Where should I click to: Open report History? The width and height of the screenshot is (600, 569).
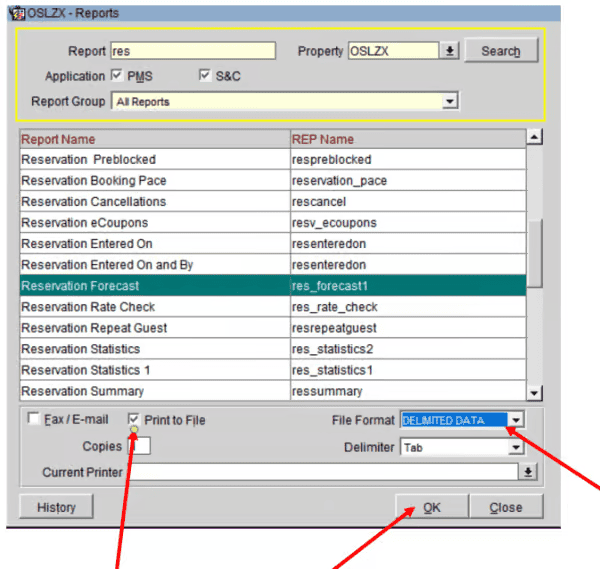tap(56, 507)
